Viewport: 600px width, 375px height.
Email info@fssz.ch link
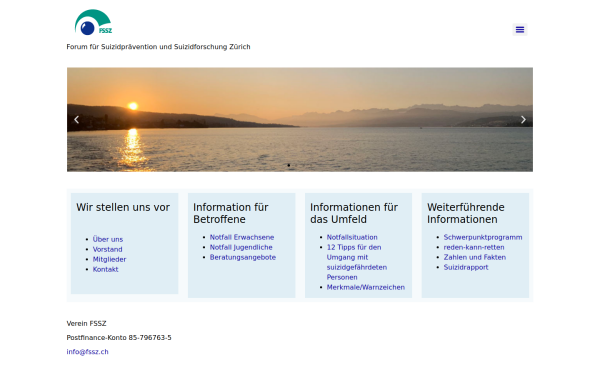tap(87, 352)
